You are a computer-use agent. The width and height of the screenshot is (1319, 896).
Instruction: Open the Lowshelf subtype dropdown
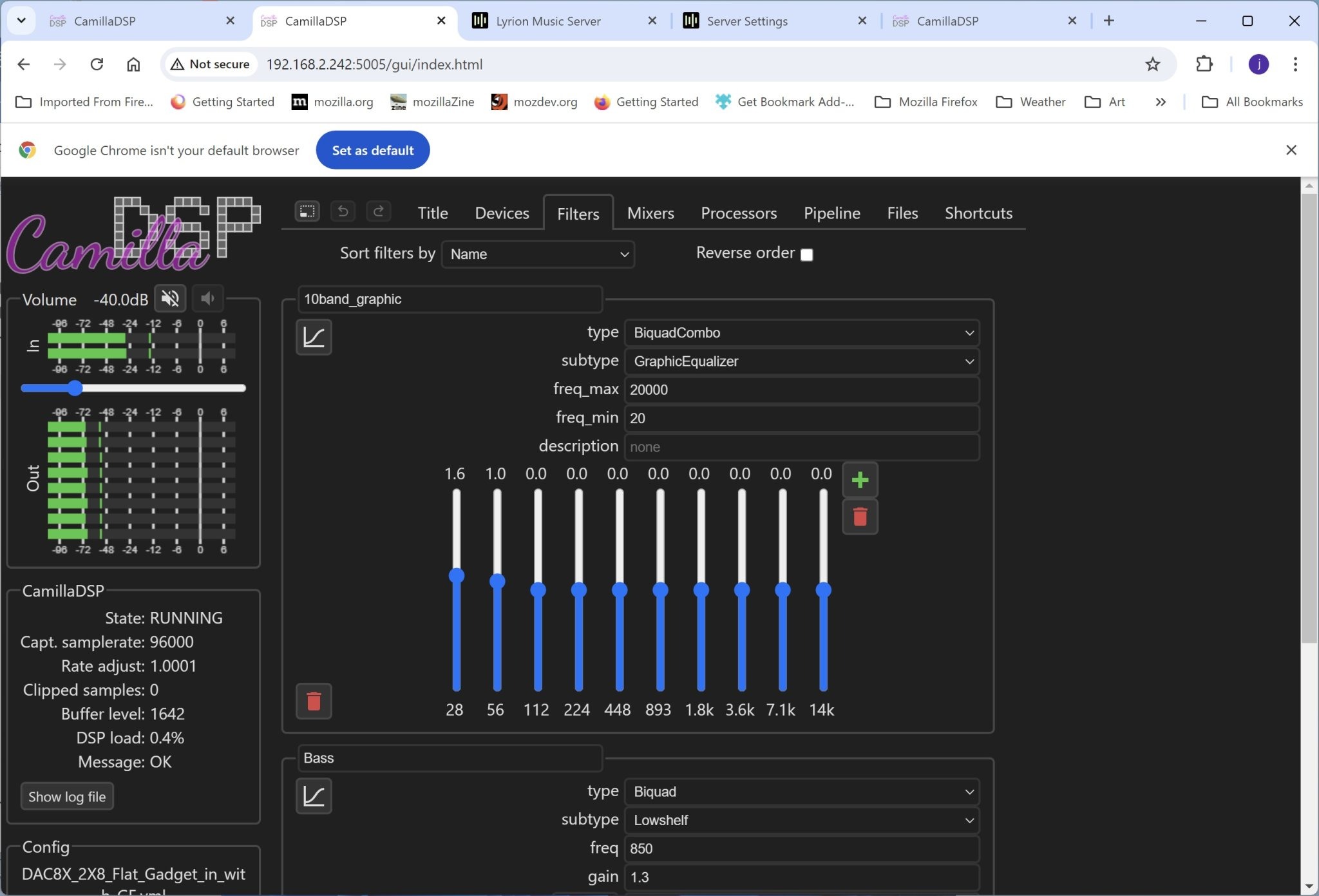(802, 820)
